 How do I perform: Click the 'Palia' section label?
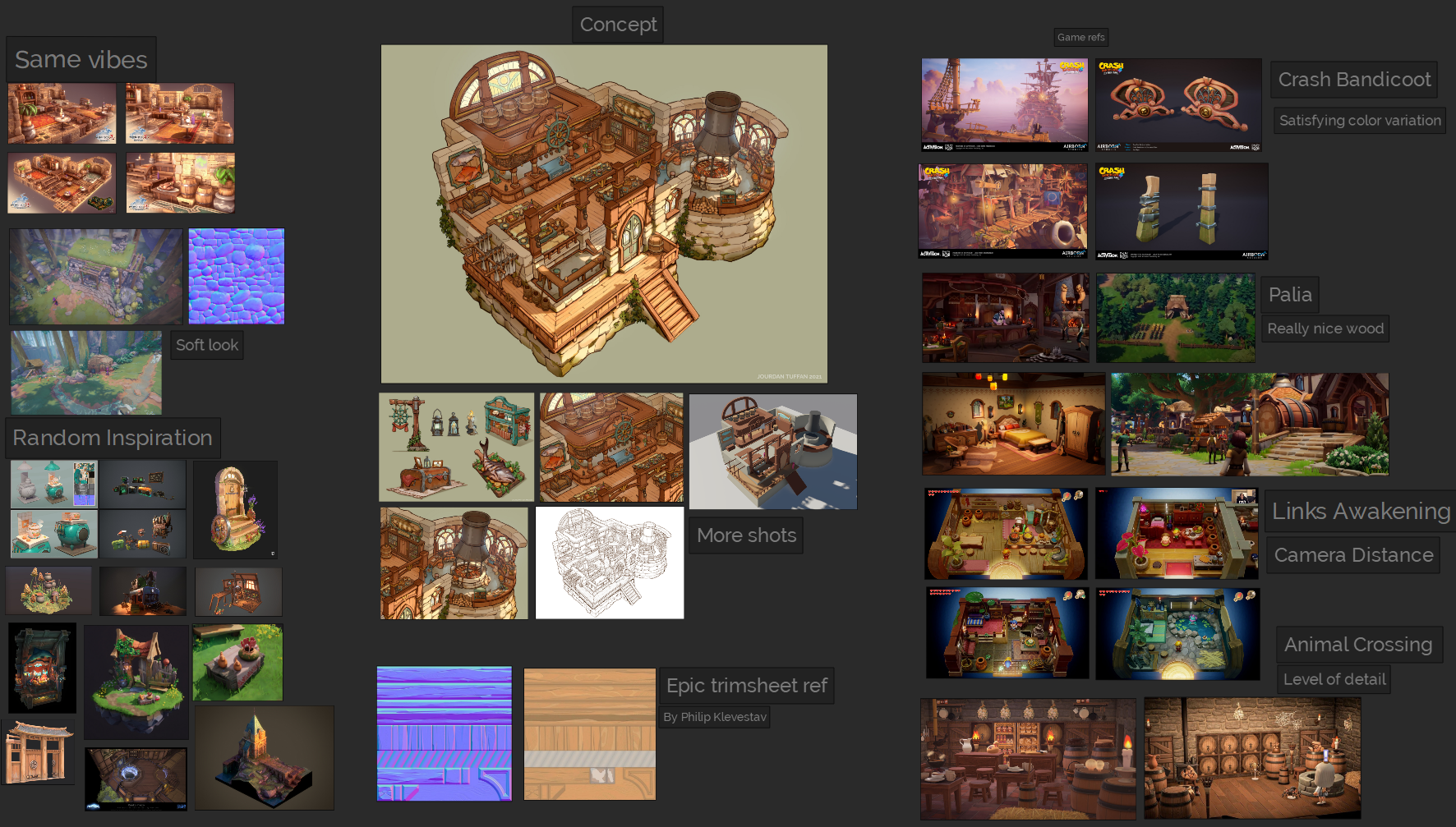[x=1290, y=294]
